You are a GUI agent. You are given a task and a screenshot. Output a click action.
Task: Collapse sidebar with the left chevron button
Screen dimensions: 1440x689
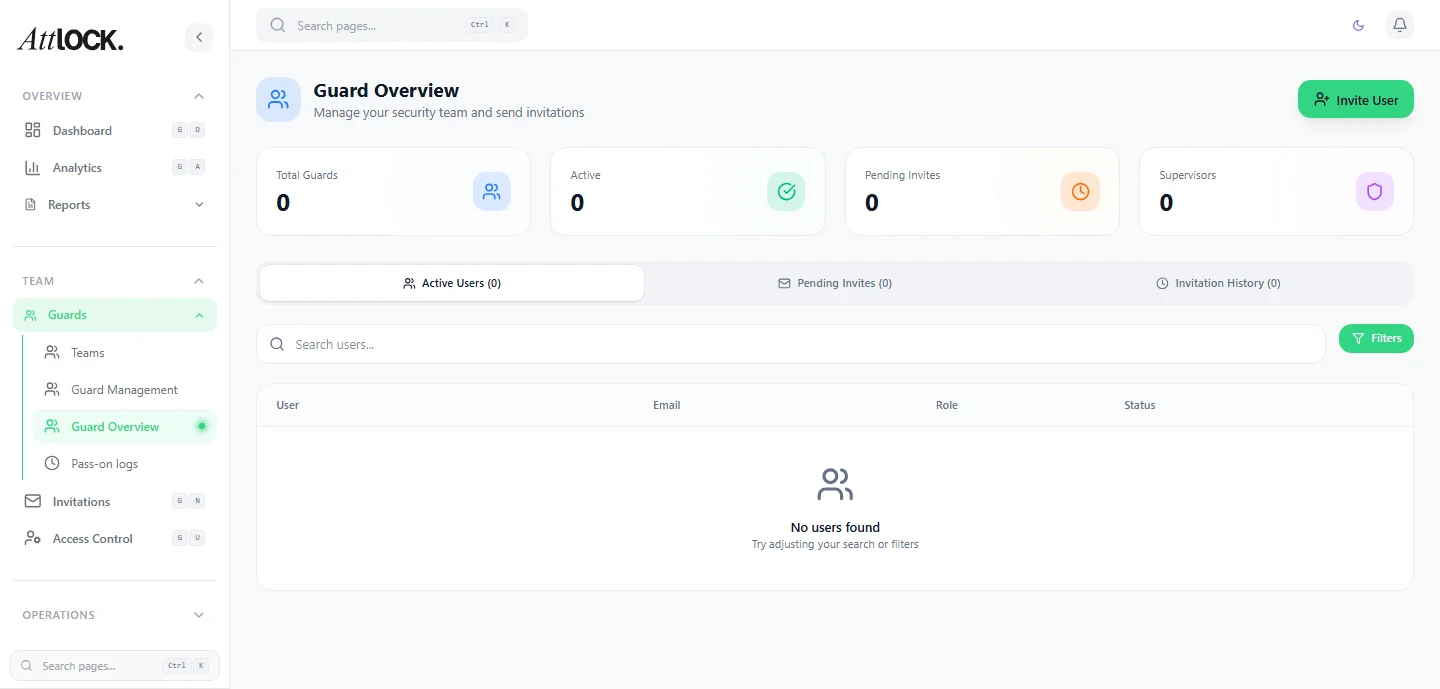point(198,37)
